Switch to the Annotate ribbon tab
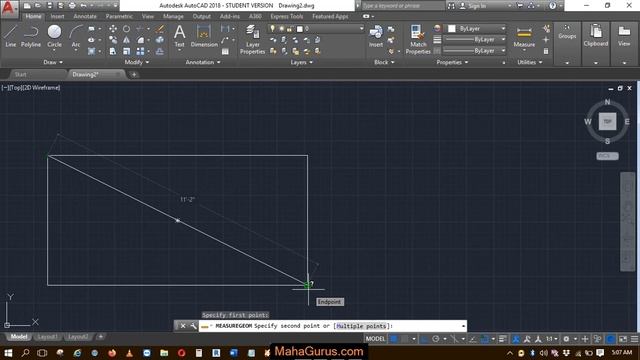 tap(85, 16)
